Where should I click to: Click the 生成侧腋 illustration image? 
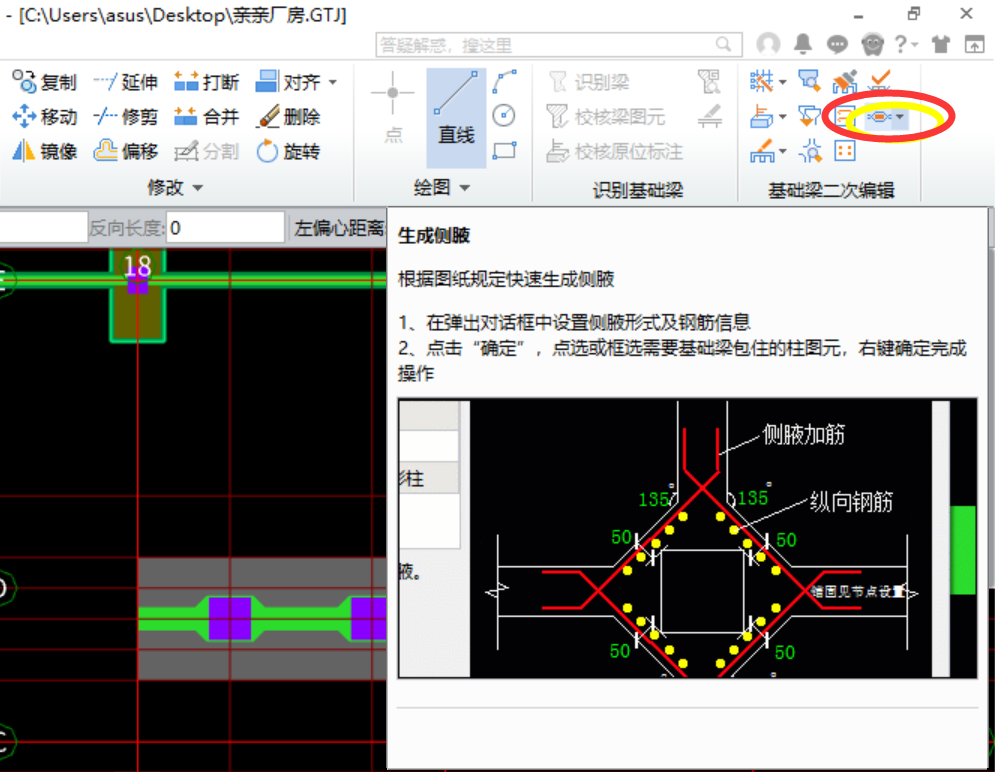(x=687, y=538)
